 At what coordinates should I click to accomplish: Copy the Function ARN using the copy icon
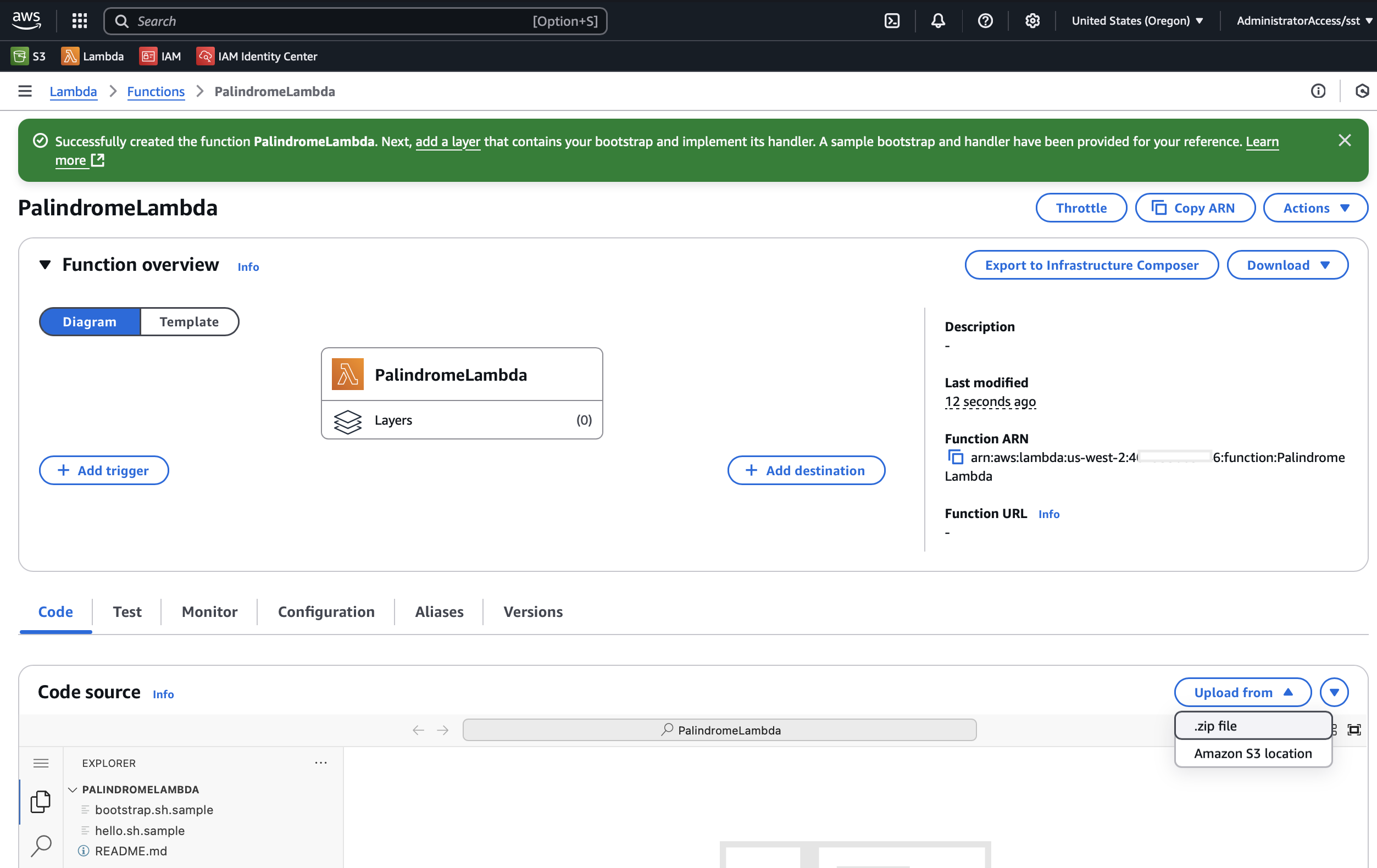pyautogui.click(x=955, y=458)
